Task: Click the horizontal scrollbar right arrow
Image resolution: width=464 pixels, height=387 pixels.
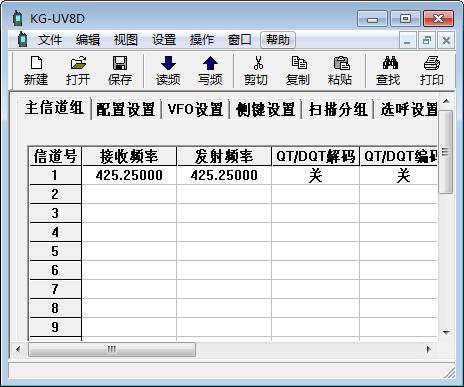Action: 429,349
